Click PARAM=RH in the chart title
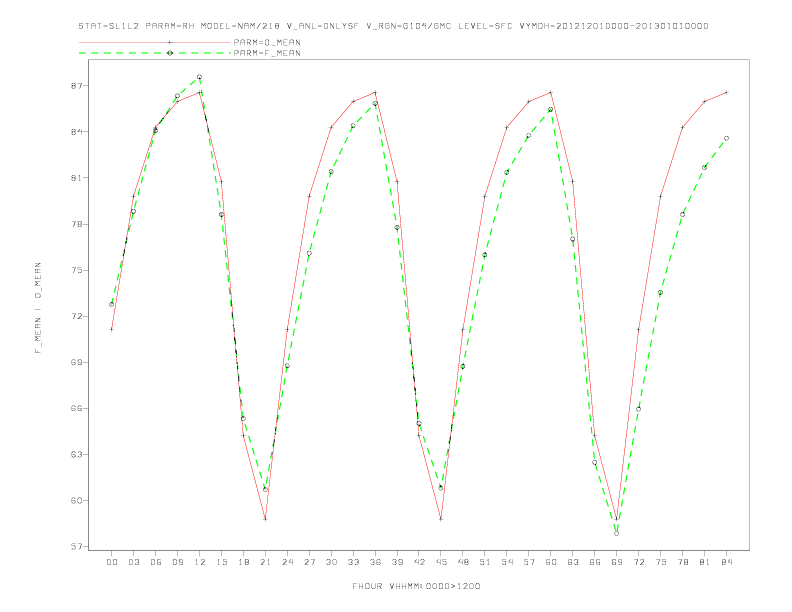This screenshot has width=792, height=612. pos(170,26)
